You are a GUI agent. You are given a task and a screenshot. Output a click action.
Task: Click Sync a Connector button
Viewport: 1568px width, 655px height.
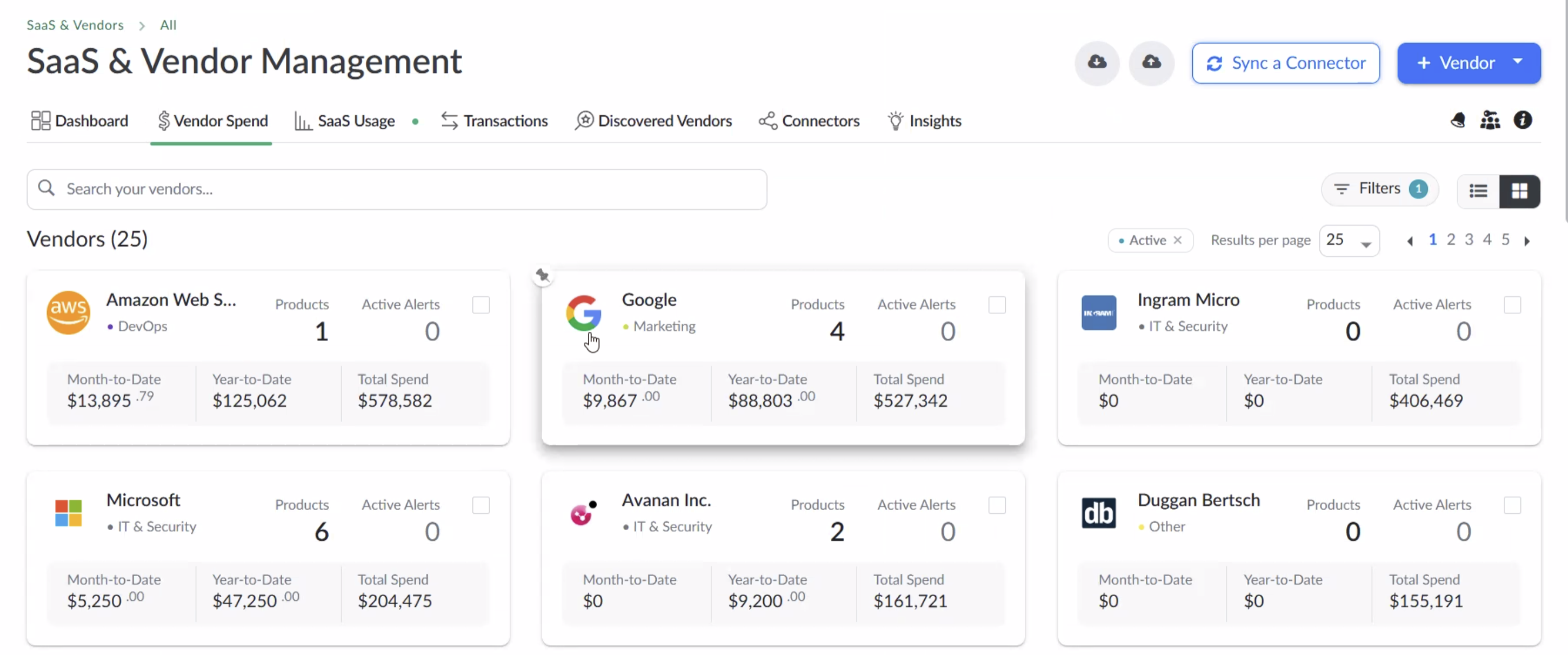pyautogui.click(x=1285, y=63)
